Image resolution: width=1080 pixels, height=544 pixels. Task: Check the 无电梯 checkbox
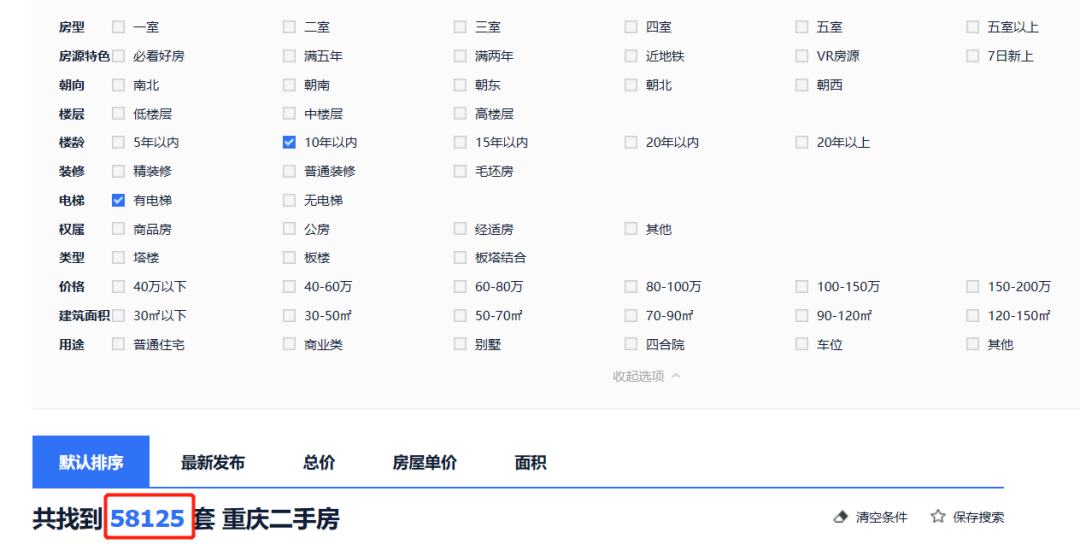289,200
